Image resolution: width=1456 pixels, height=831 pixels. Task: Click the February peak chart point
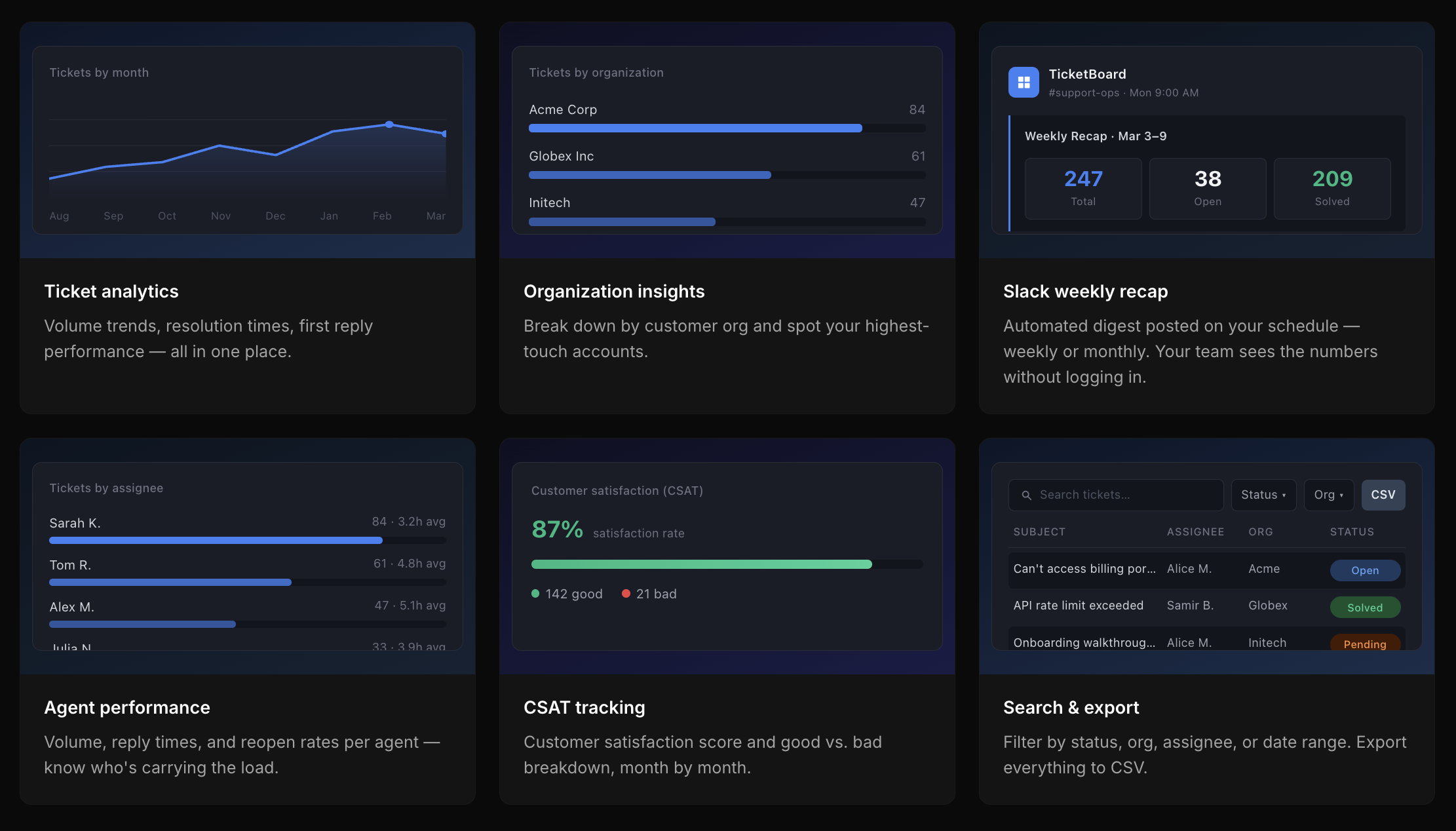(x=389, y=124)
